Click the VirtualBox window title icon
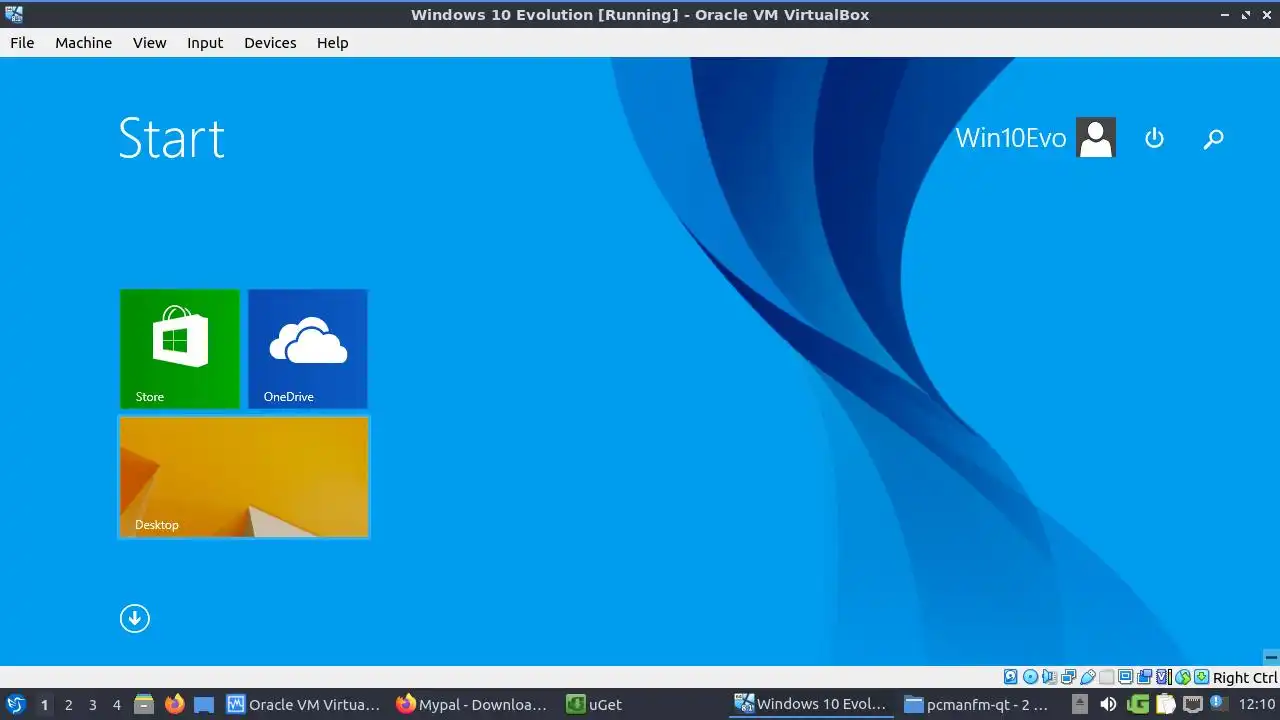Screen dimensions: 1280x720 click(x=14, y=14)
